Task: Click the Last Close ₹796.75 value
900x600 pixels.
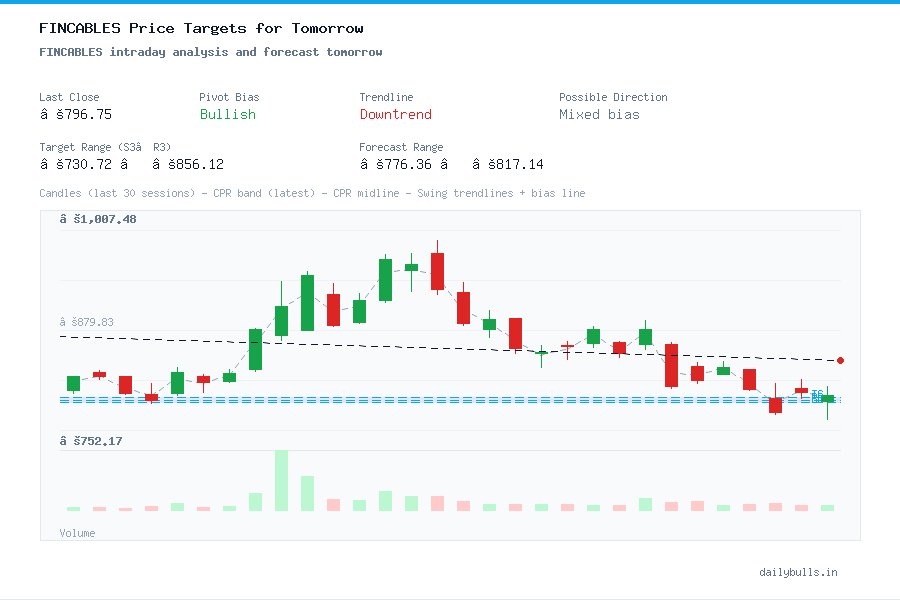Action: 79,115
